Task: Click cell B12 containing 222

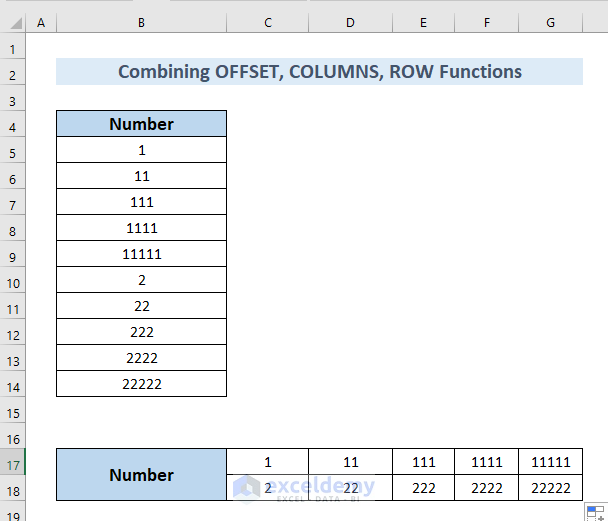Action: click(142, 331)
